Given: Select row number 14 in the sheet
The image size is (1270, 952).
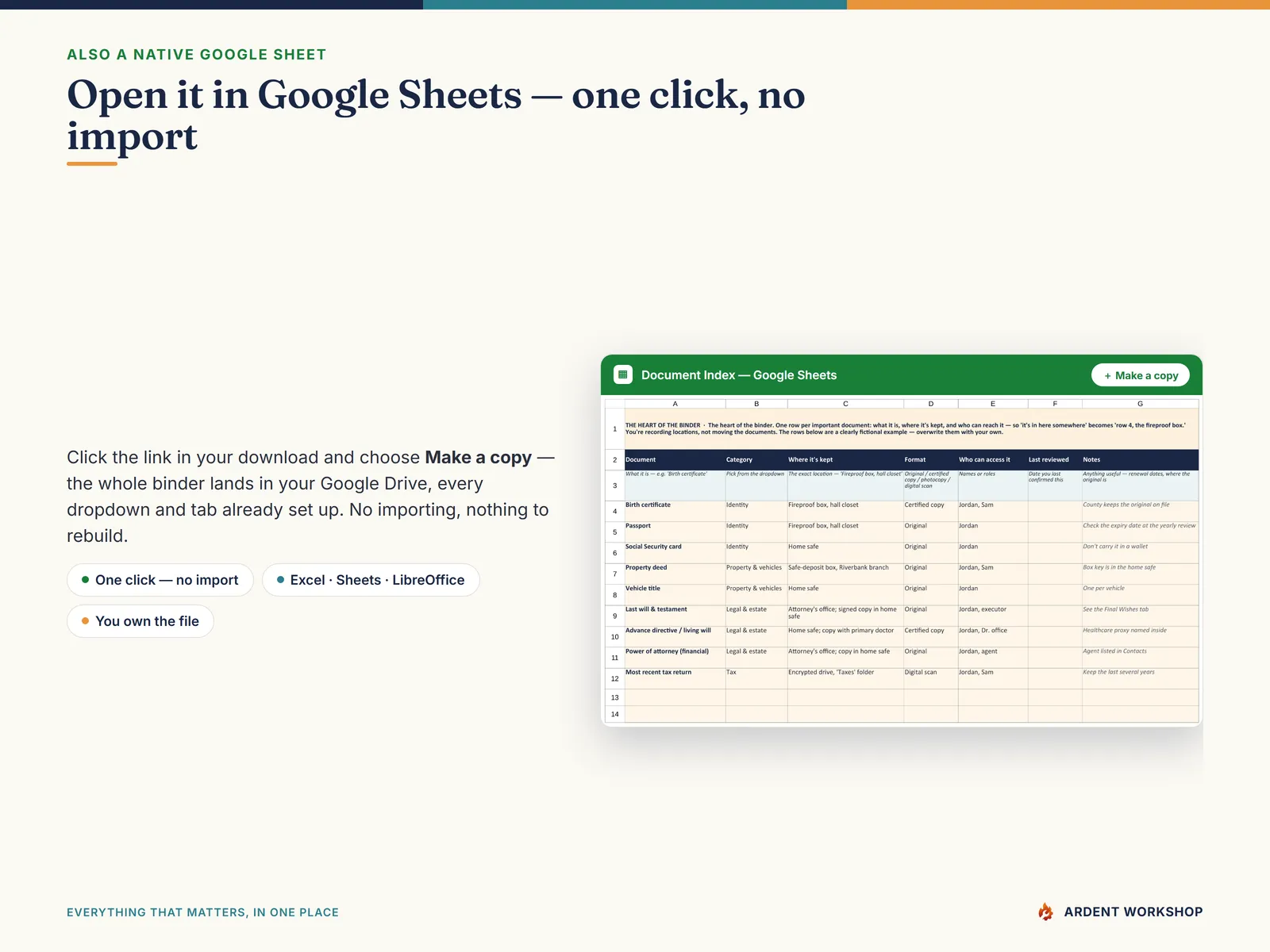Looking at the screenshot, I should [614, 714].
